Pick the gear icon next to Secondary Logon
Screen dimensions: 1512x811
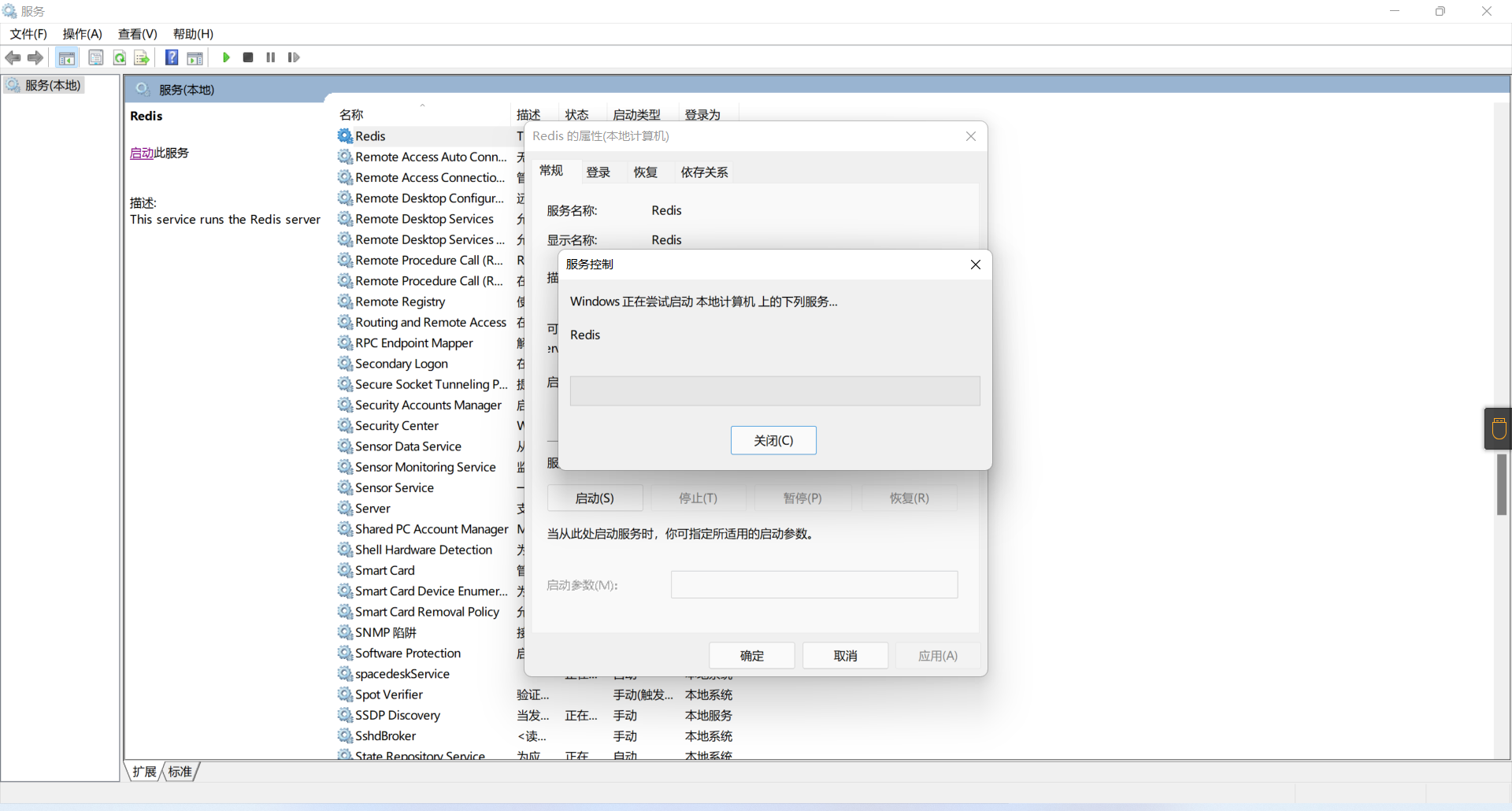tap(345, 364)
